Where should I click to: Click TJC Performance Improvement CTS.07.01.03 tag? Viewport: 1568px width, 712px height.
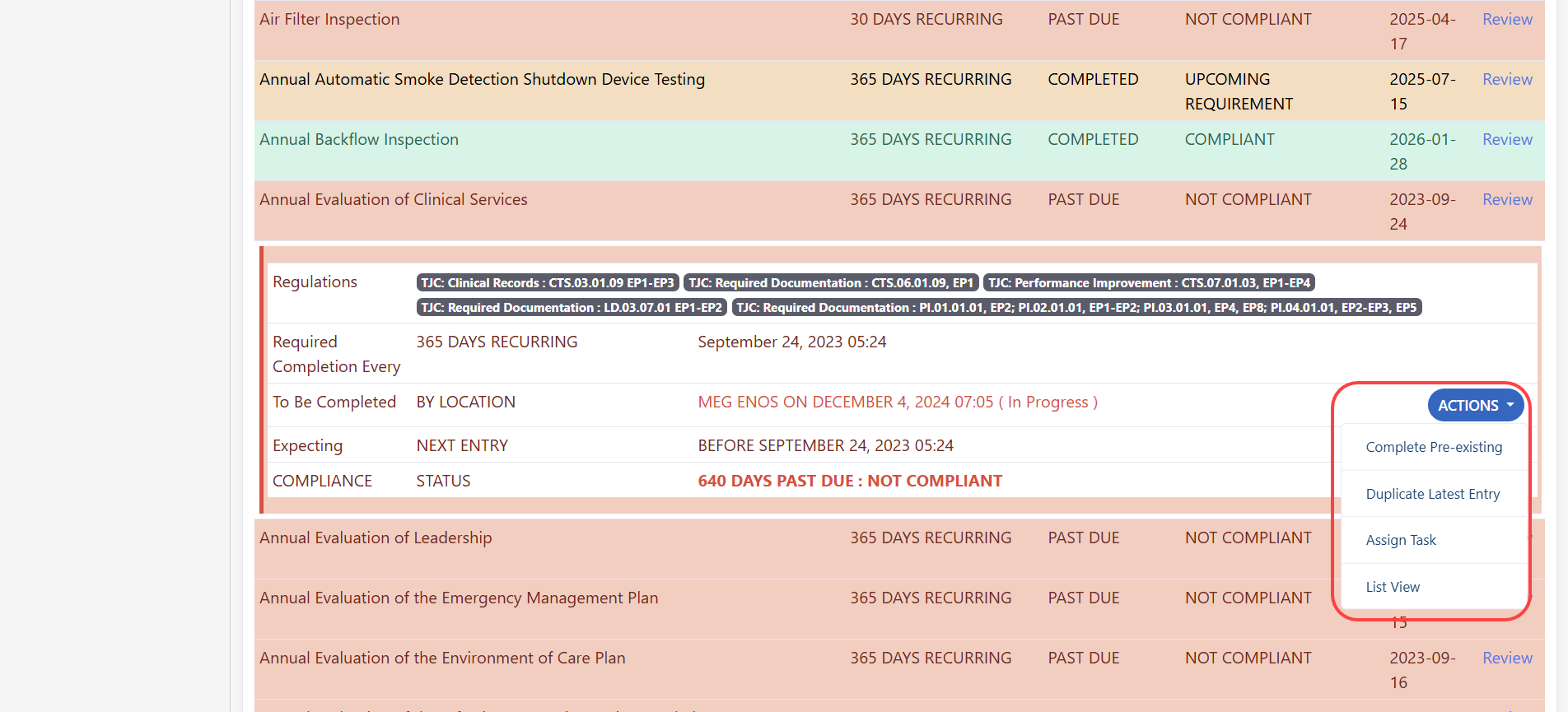1149,283
